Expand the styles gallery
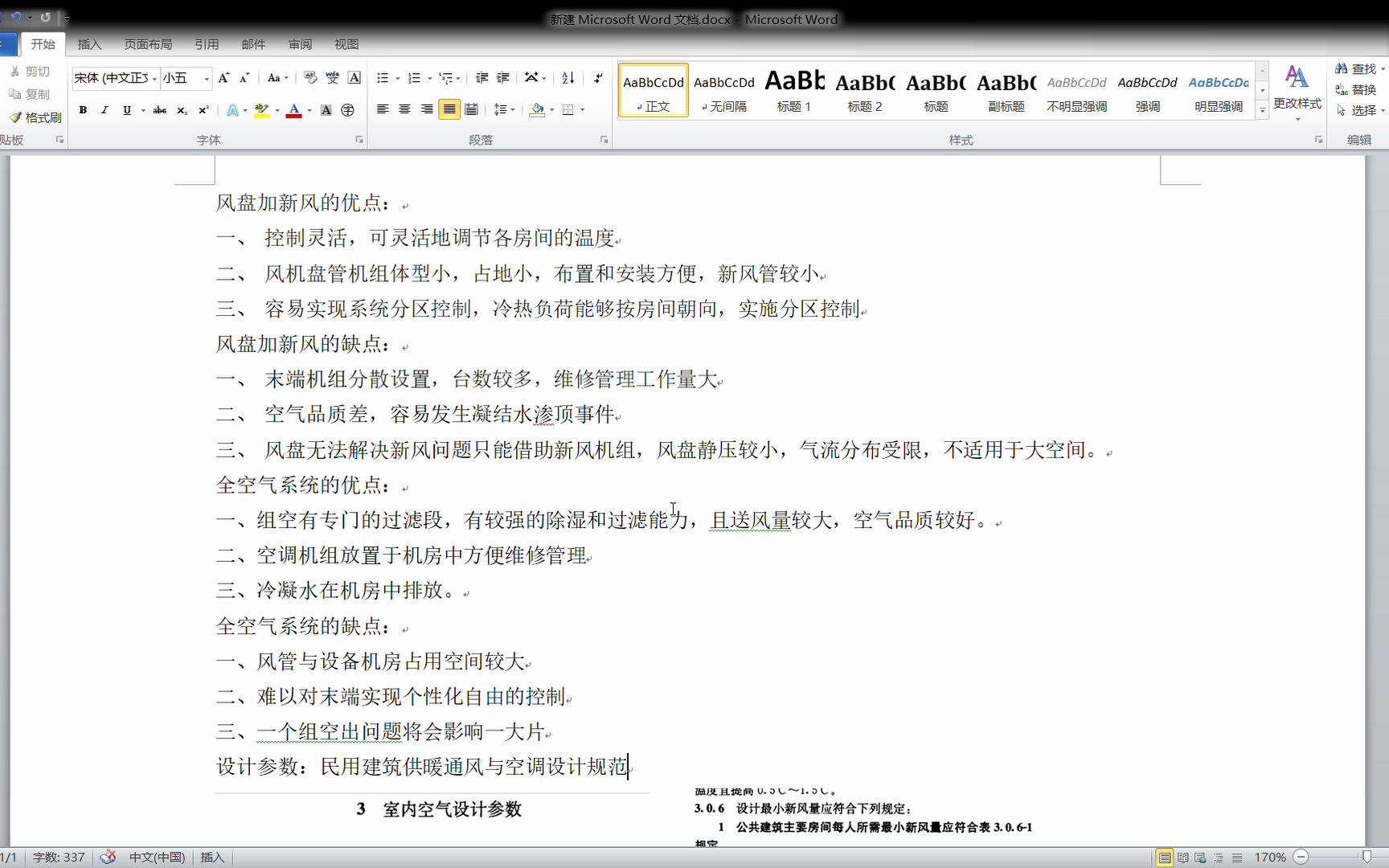The width and height of the screenshot is (1389, 868). coord(1263,110)
